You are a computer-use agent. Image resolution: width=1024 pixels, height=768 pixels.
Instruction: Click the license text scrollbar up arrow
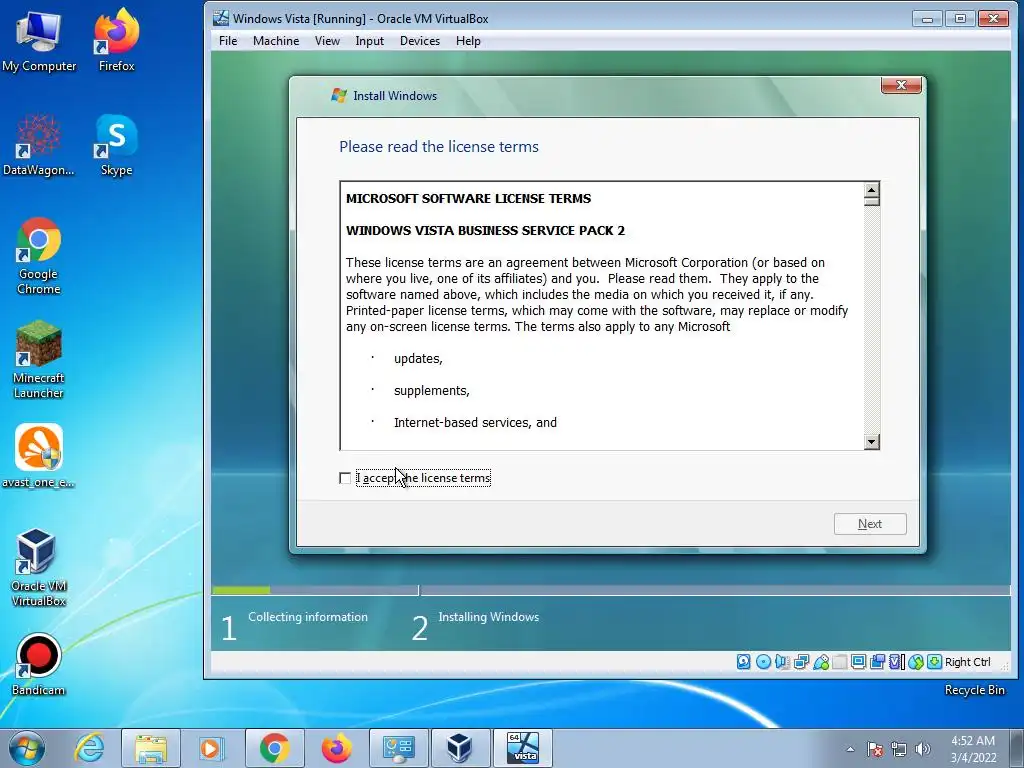[x=871, y=191]
